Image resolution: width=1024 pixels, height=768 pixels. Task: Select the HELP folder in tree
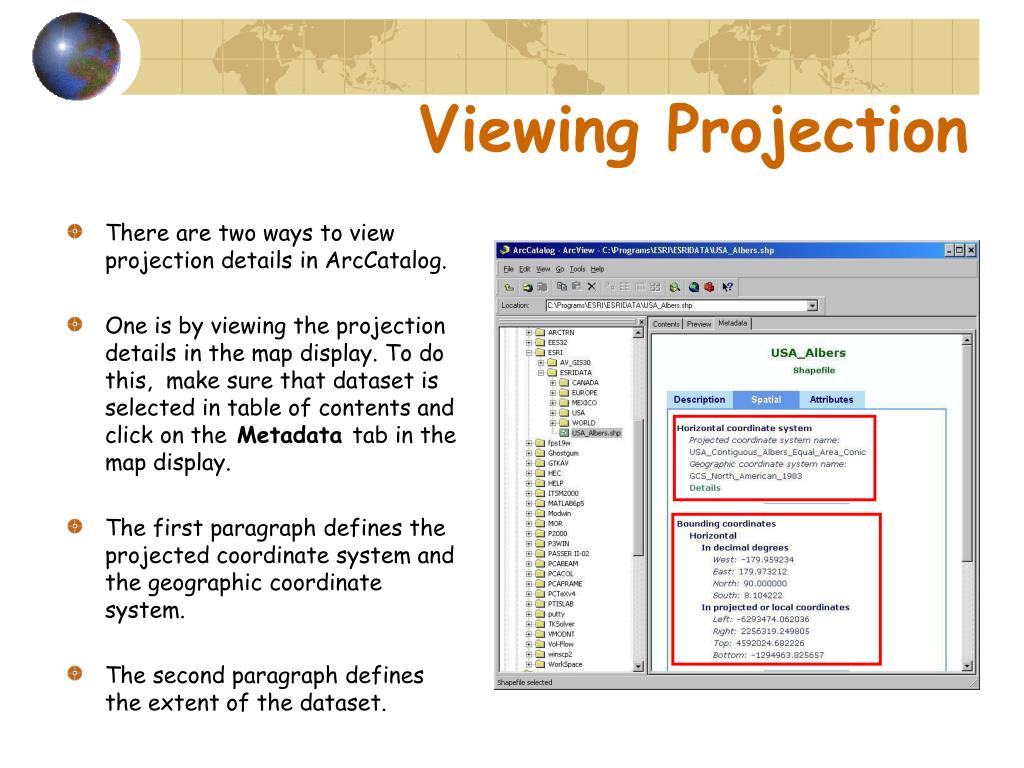pyautogui.click(x=555, y=483)
